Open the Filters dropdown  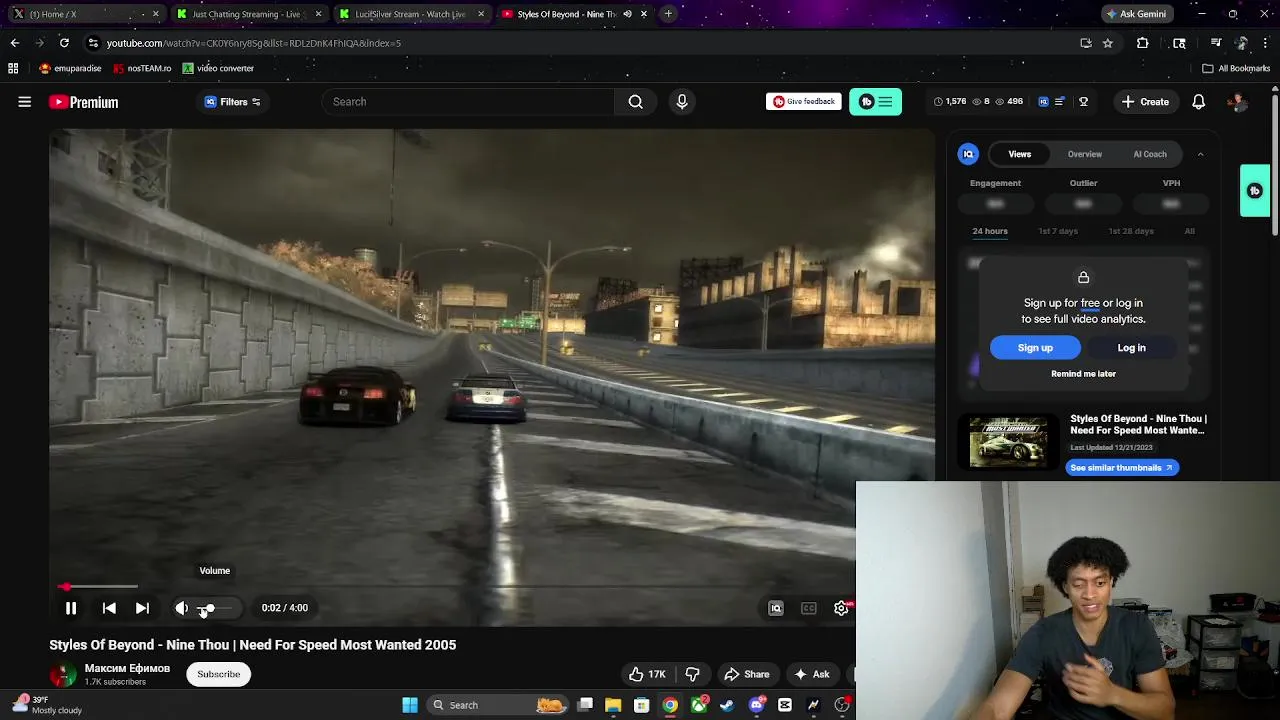233,102
